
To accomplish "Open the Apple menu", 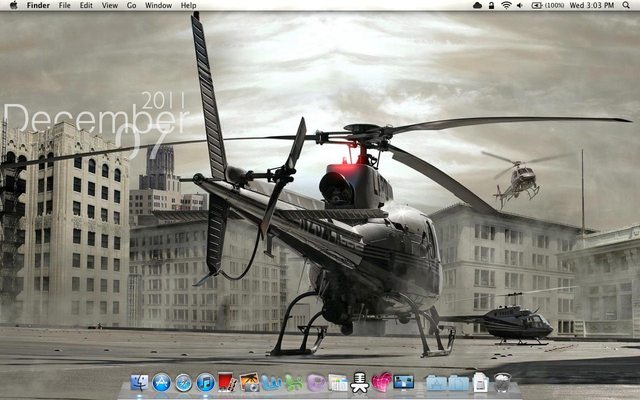I will point(13,5).
